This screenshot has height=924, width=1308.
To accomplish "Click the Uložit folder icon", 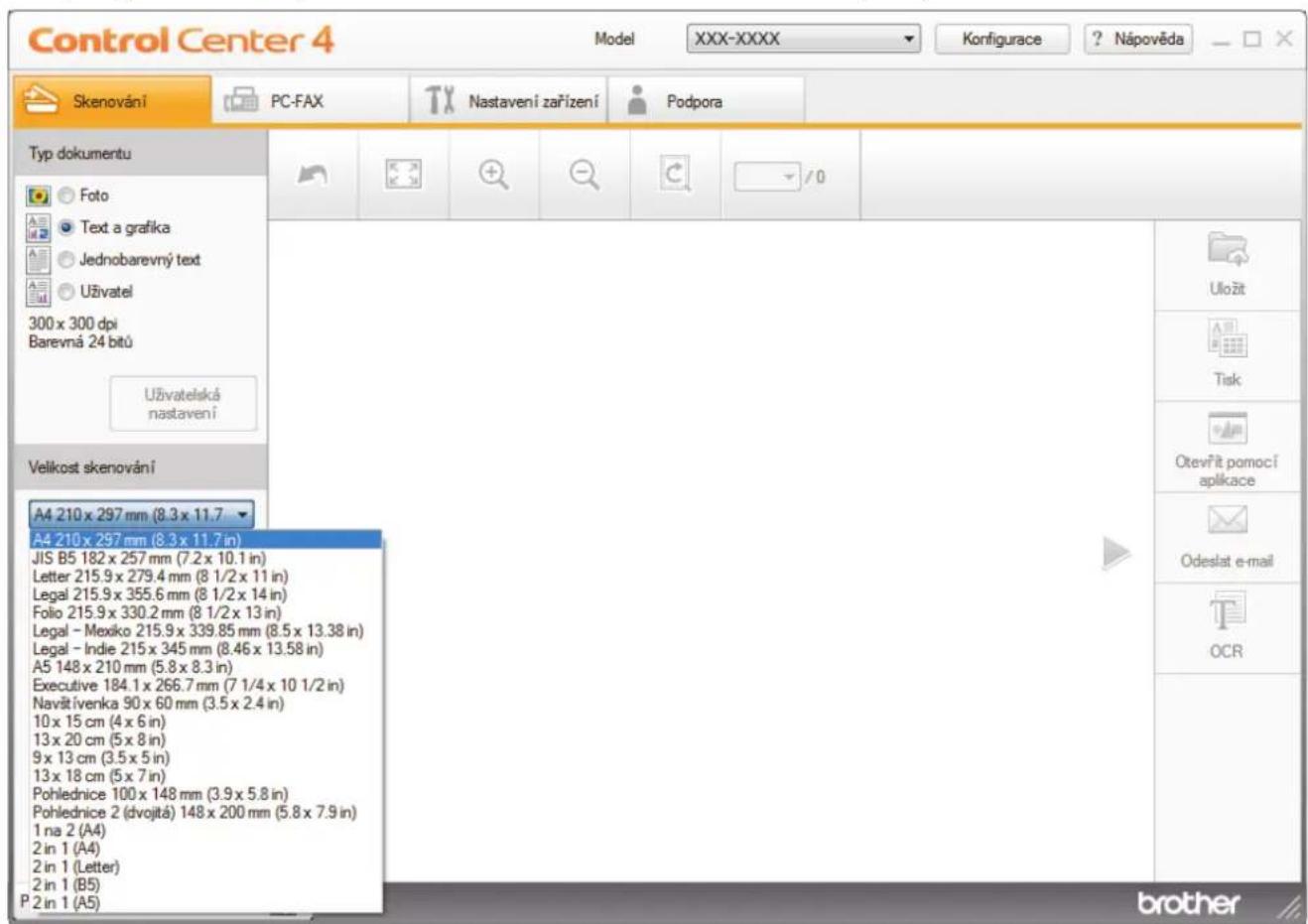I will click(1227, 250).
